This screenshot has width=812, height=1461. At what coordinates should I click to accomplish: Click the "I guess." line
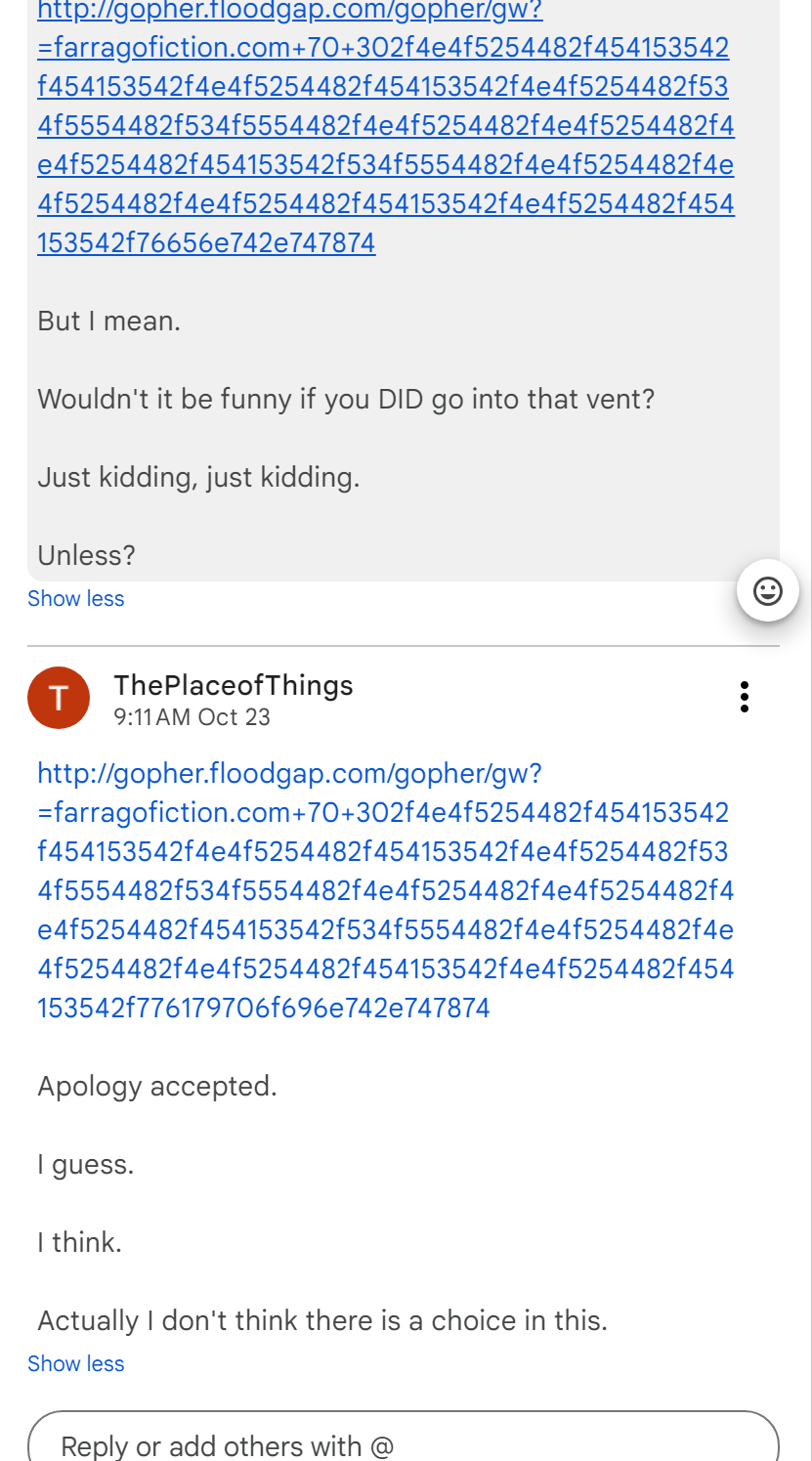coord(85,1165)
